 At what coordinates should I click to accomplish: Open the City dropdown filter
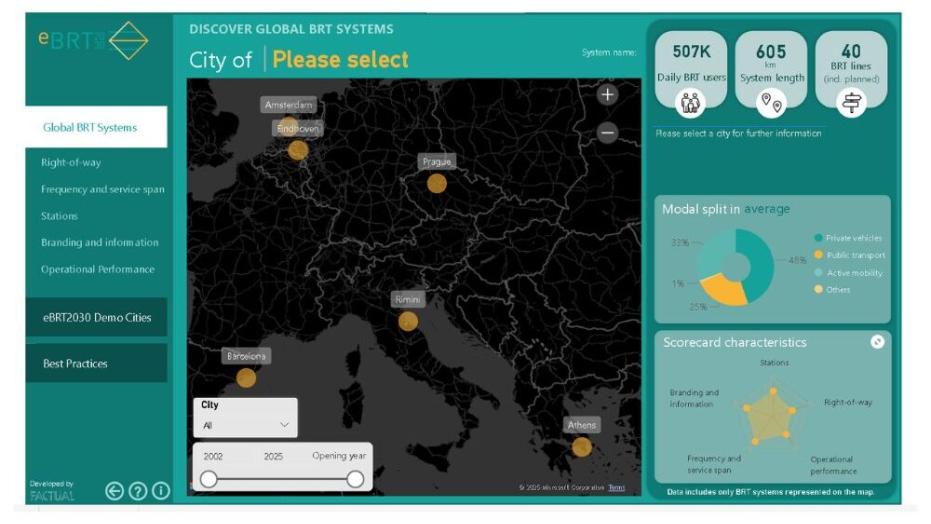(x=245, y=425)
